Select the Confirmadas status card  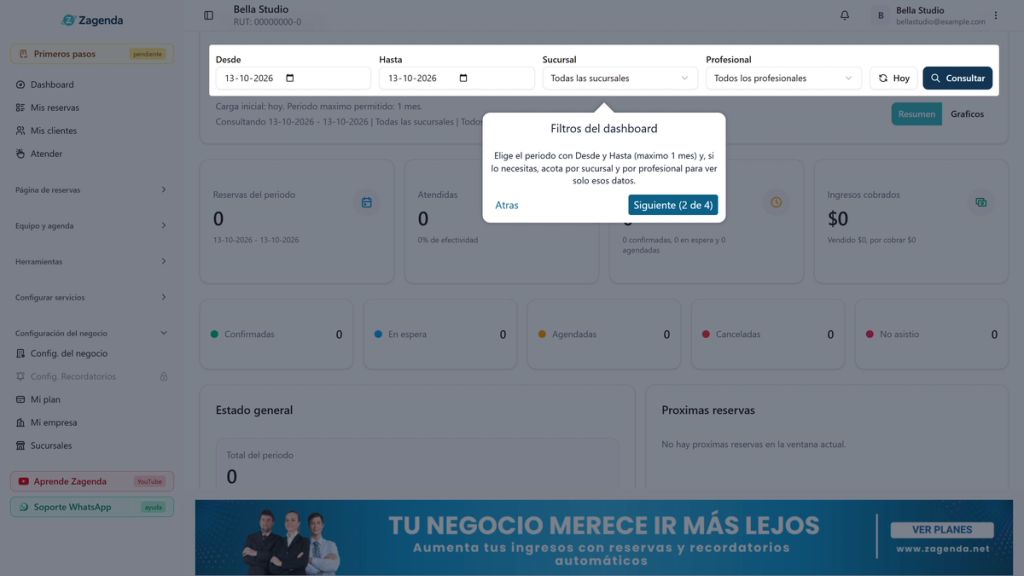click(276, 334)
